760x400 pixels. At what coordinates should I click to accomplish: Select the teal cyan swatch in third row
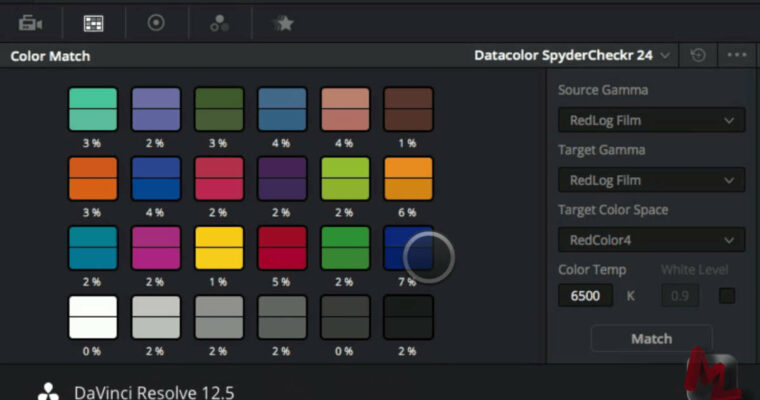[x=93, y=248]
